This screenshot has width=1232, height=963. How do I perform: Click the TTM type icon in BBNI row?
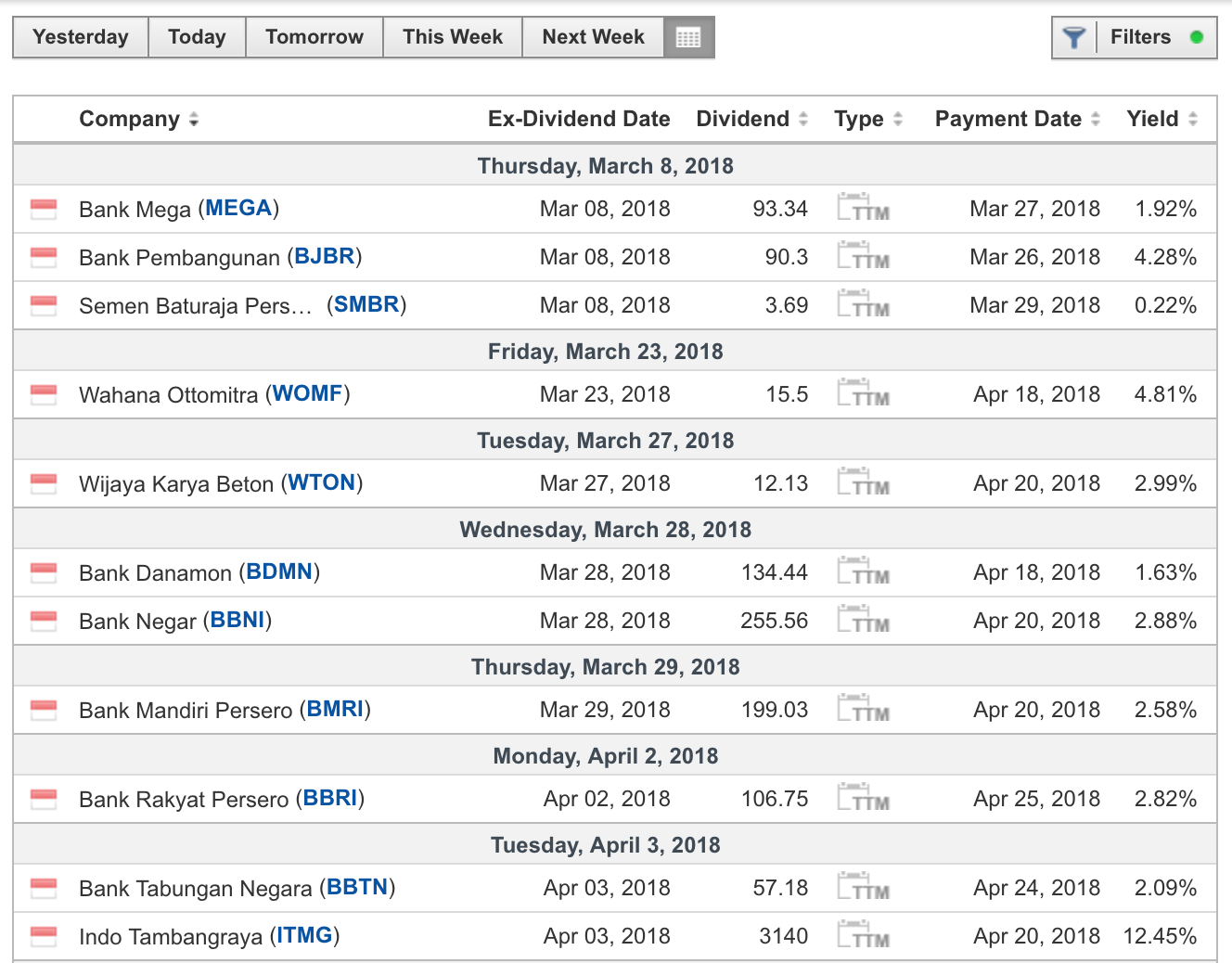coord(863,619)
